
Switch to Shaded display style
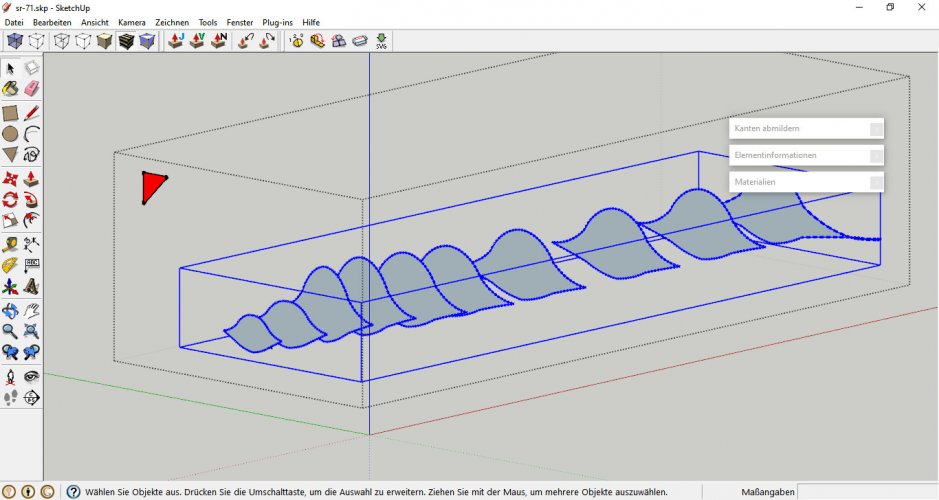pyautogui.click(x=105, y=41)
